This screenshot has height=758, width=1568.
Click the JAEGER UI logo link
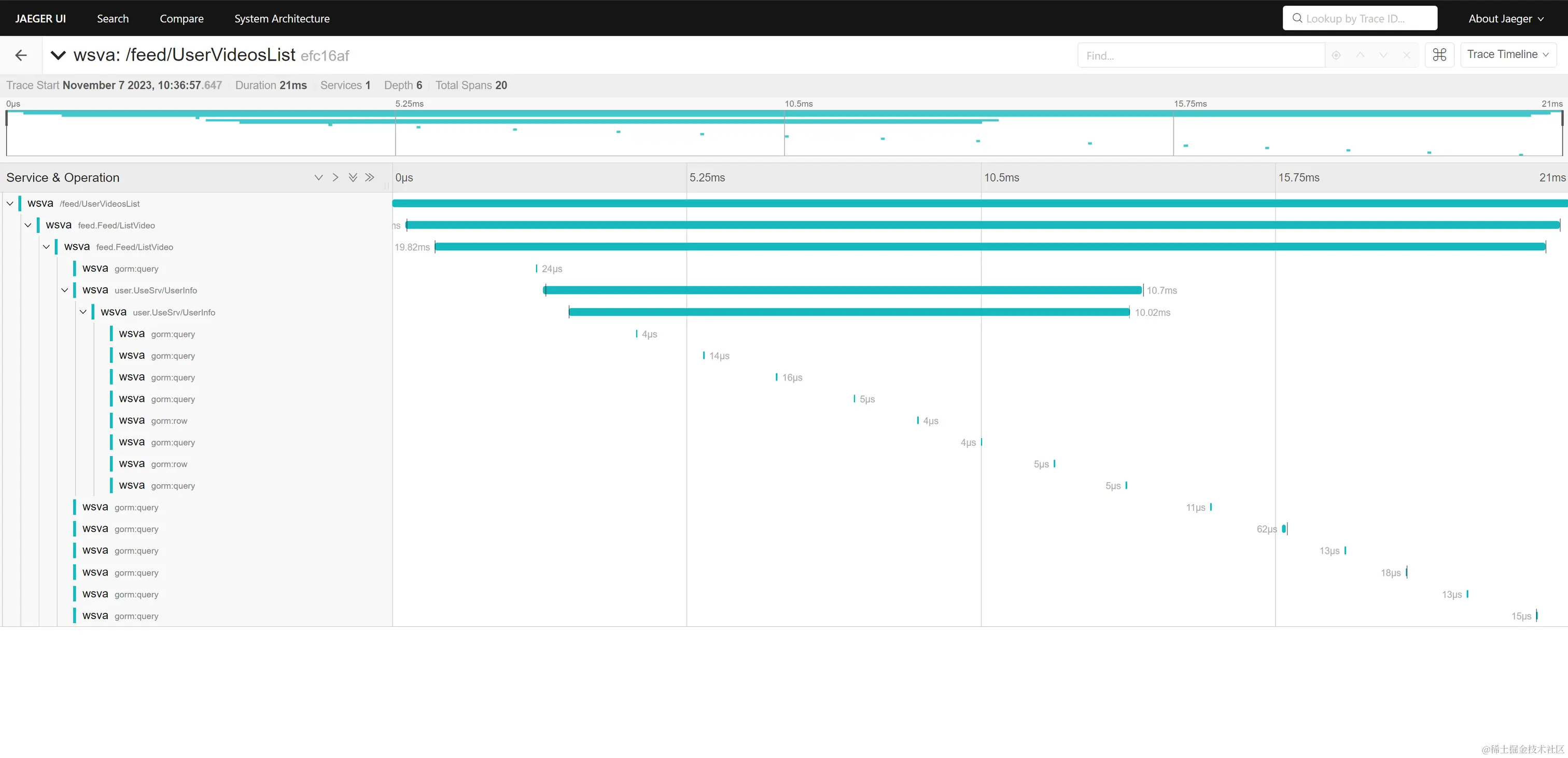pos(40,18)
